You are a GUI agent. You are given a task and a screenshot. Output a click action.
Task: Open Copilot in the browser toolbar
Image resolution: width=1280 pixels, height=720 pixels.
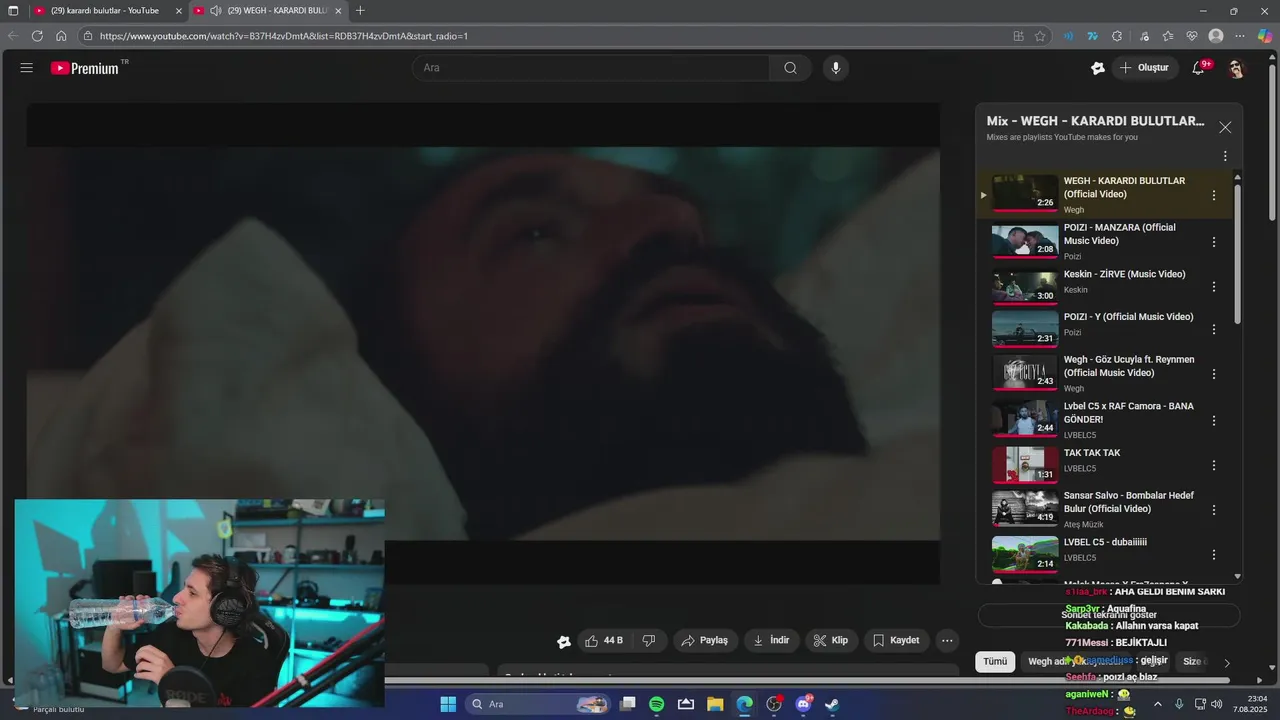(1265, 36)
